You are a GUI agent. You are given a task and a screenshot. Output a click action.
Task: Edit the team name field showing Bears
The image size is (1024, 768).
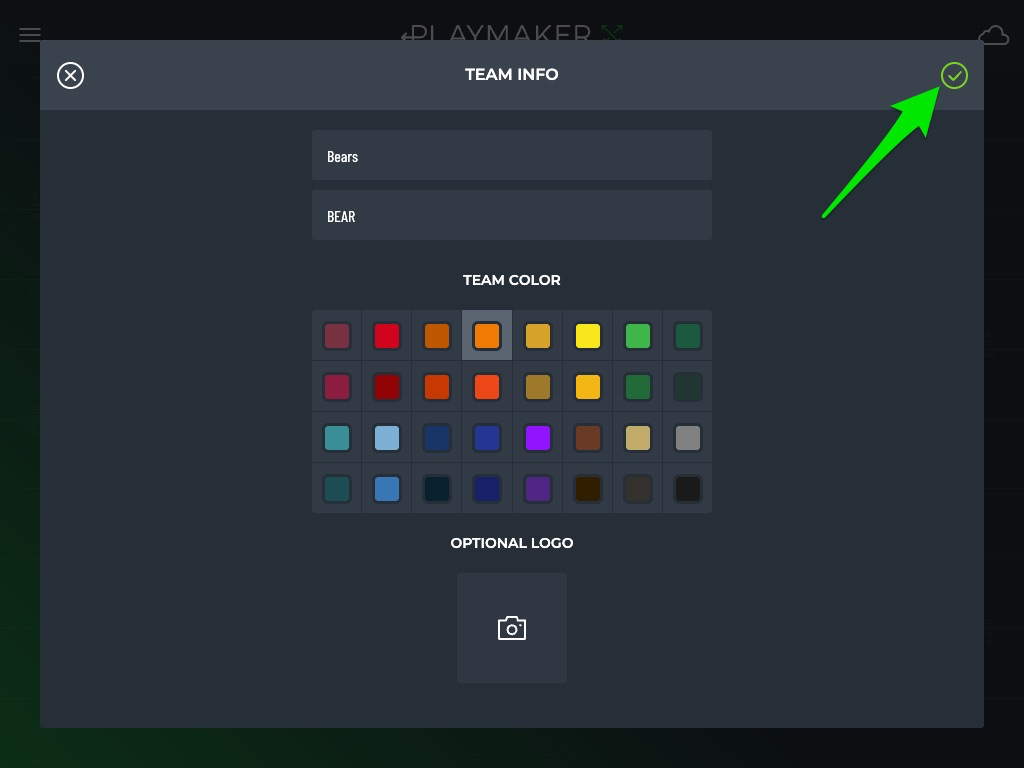512,155
